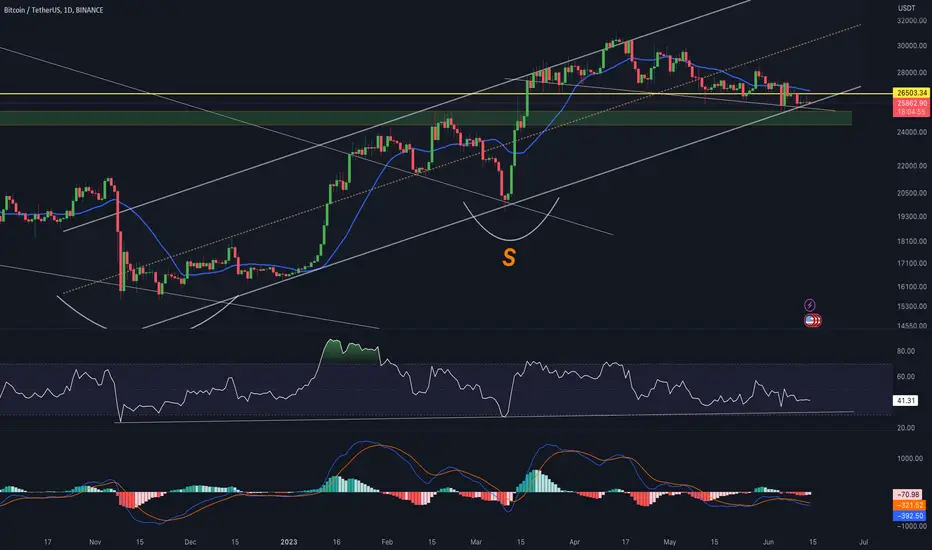The height and width of the screenshot is (550, 932).
Task: Click the 19300.00 price axis label
Action: (911, 217)
